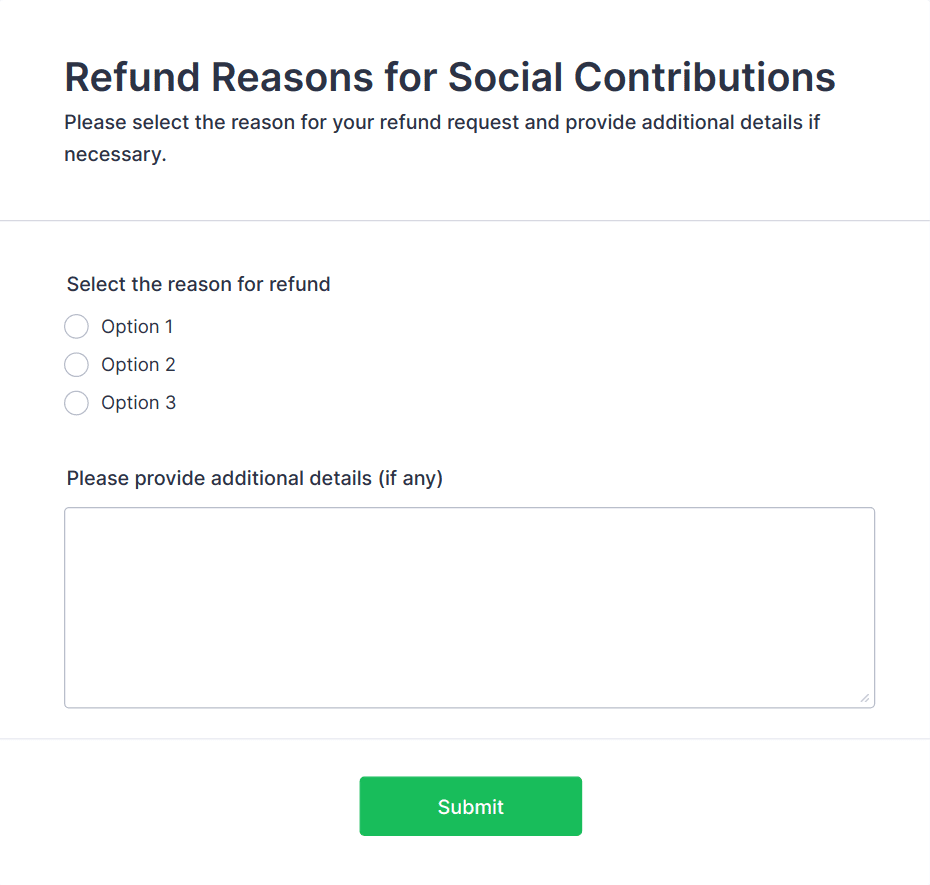Pick the Option 3 radio button
Viewport: 930px width, 885px height.
pyautogui.click(x=76, y=403)
